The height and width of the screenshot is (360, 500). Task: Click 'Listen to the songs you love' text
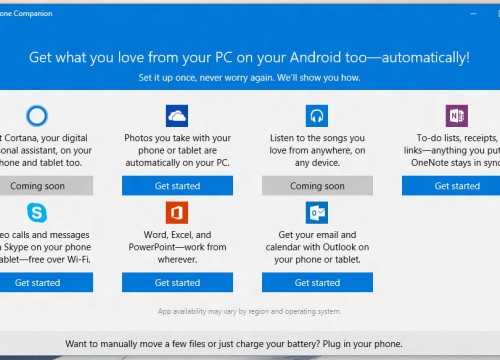317,150
